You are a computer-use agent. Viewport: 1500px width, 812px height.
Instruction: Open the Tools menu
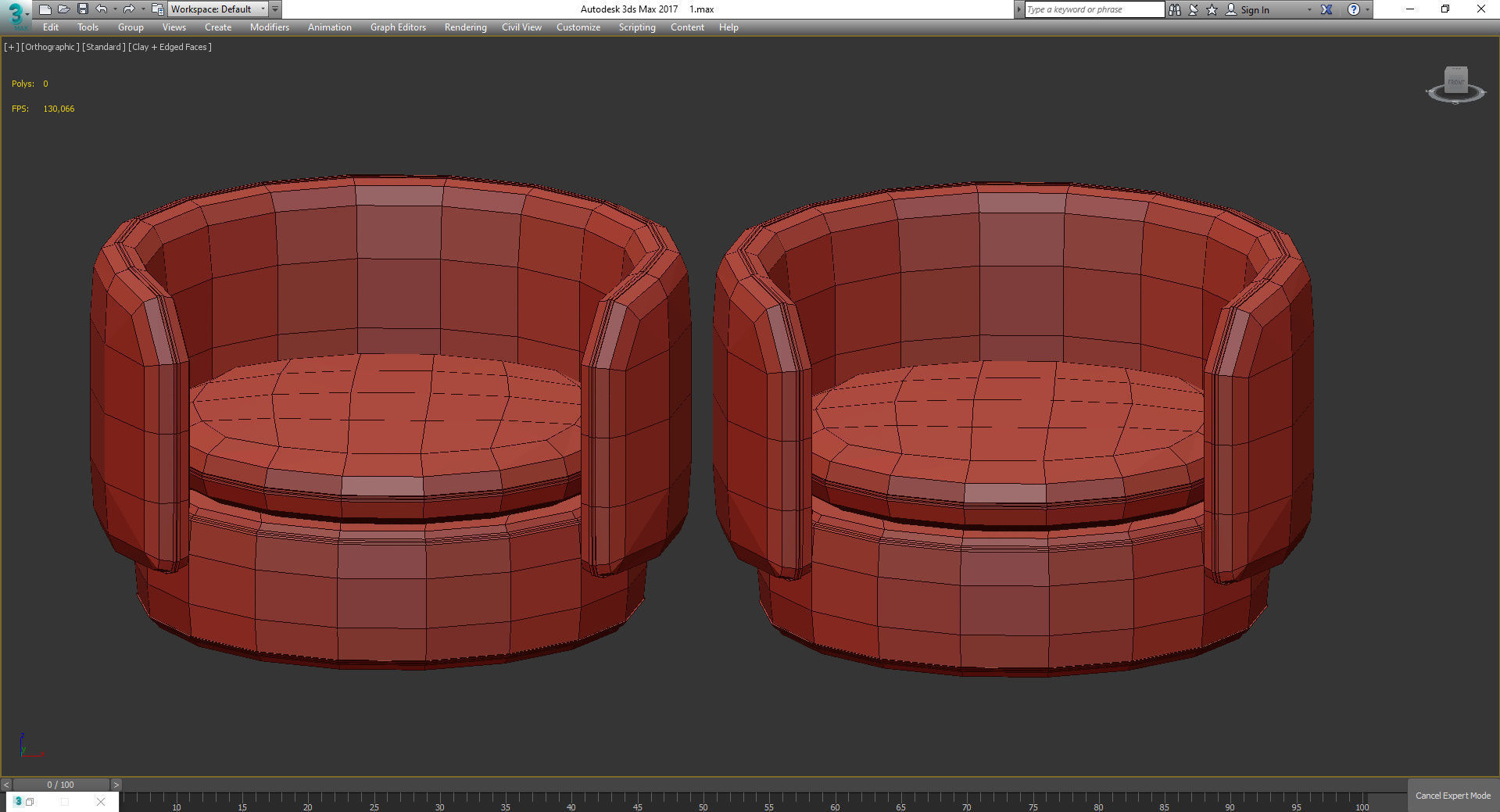[88, 27]
